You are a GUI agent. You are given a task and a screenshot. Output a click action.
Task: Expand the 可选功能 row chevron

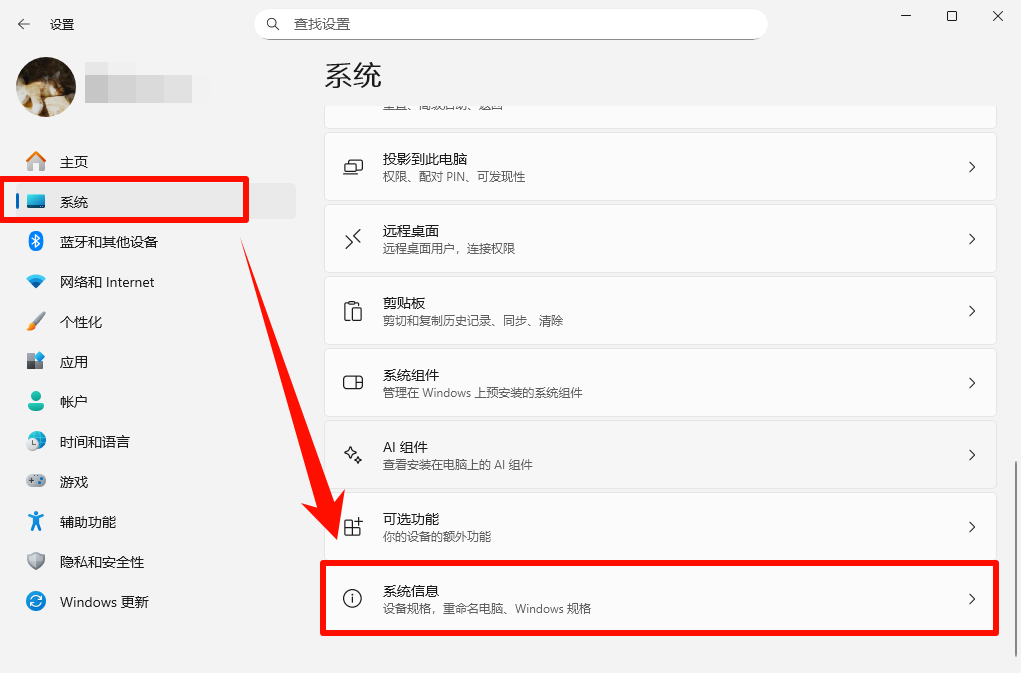tap(971, 527)
